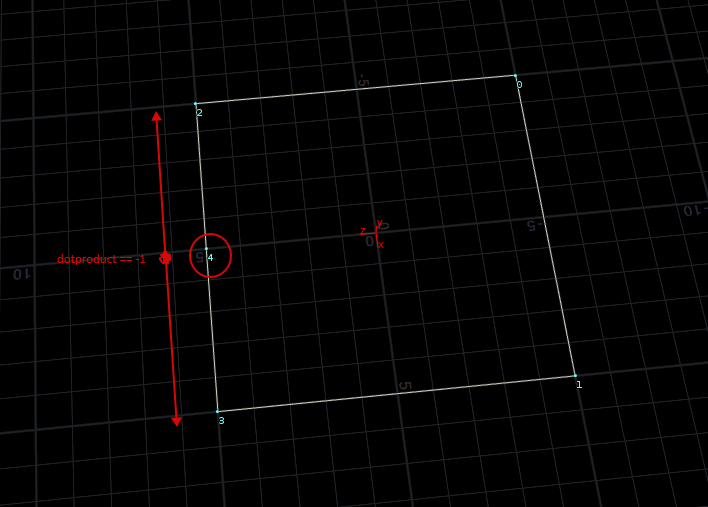Select point 0 at the top-right corner
Screen dimensions: 708x507
tap(515, 76)
